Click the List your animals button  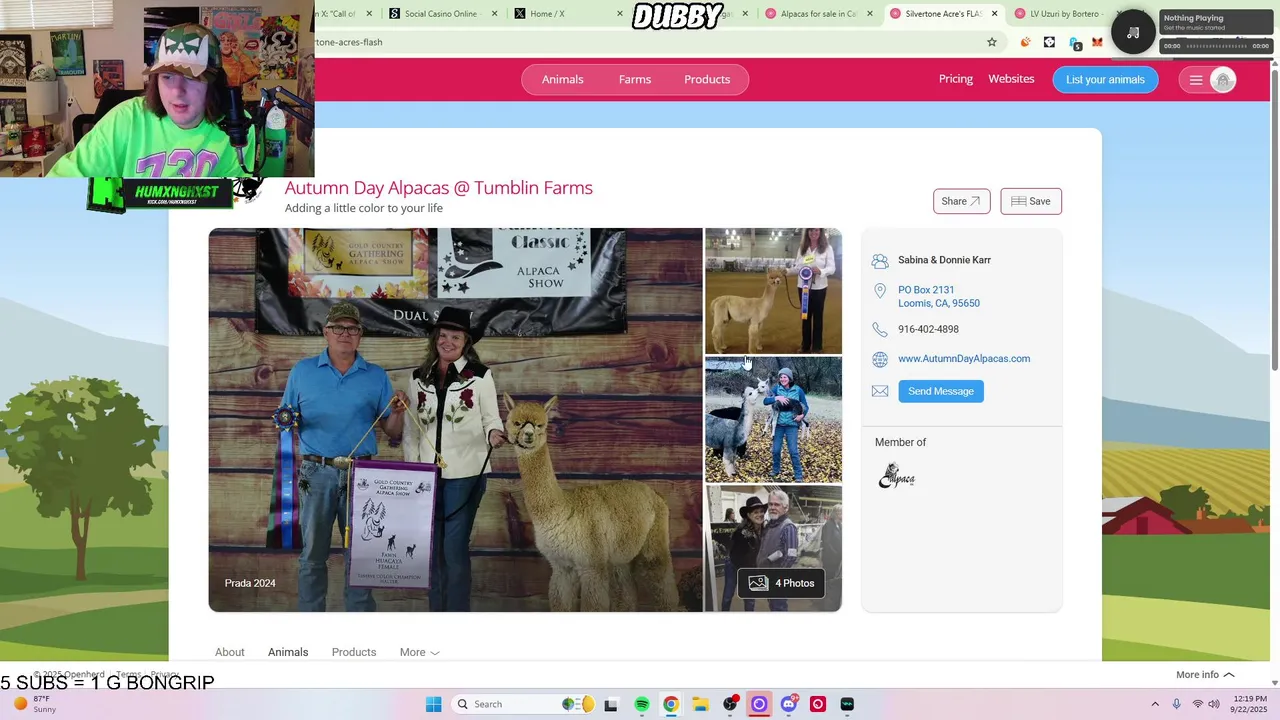pyautogui.click(x=1105, y=80)
